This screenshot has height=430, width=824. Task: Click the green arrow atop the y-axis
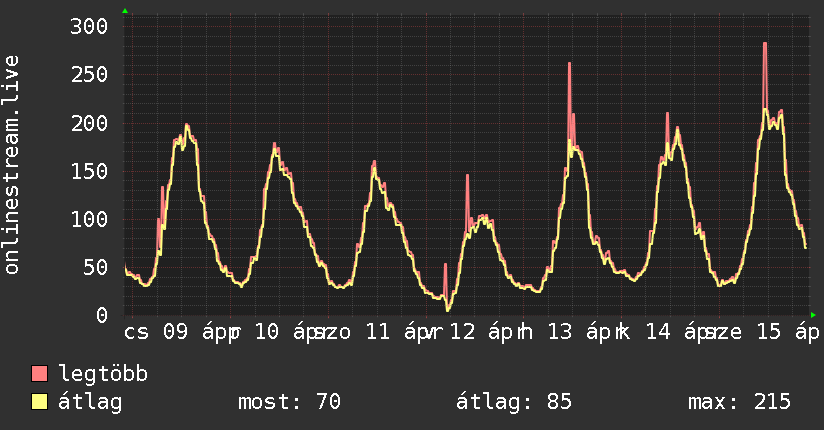(x=125, y=11)
